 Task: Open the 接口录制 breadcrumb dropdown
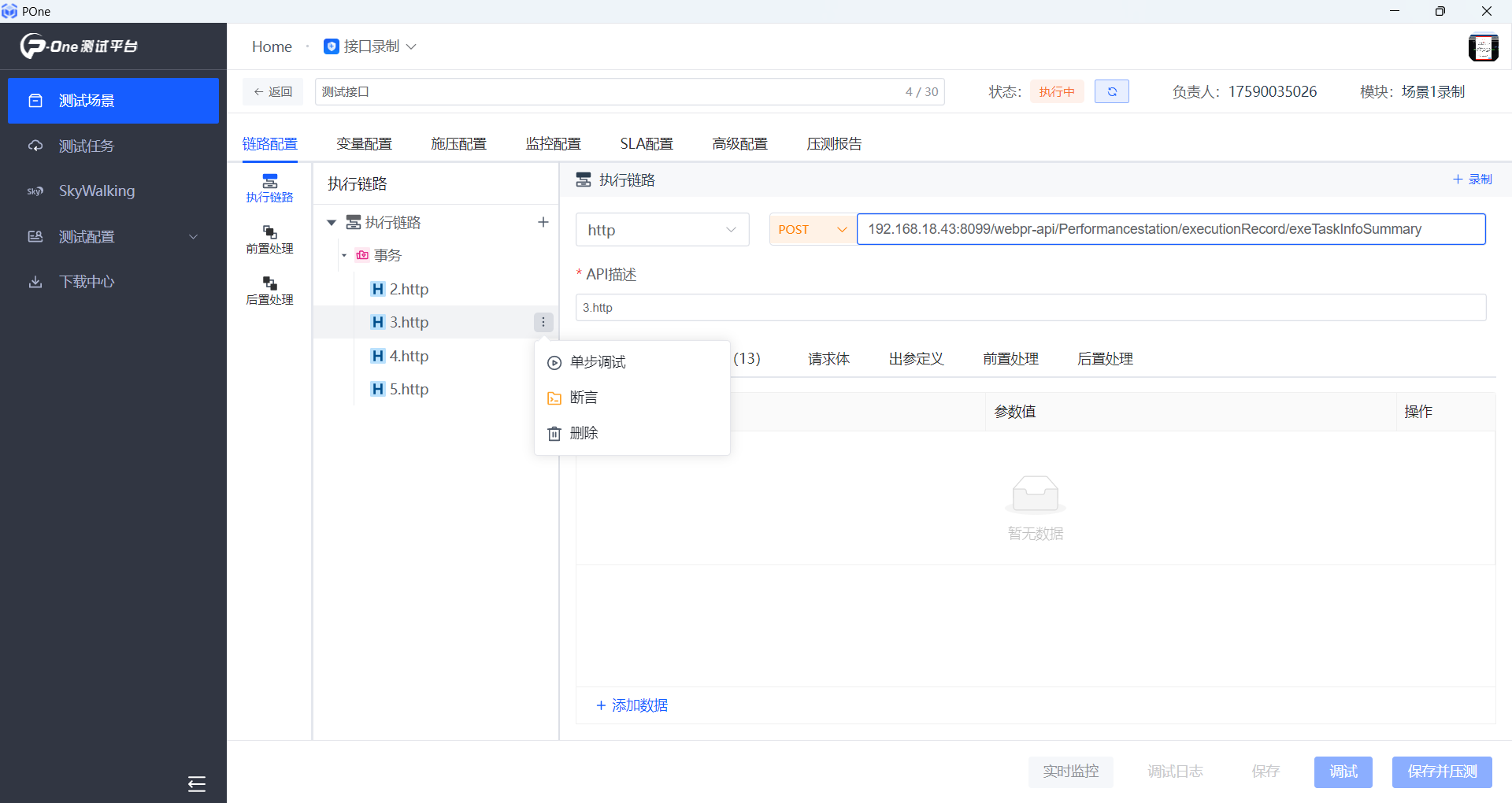point(371,46)
